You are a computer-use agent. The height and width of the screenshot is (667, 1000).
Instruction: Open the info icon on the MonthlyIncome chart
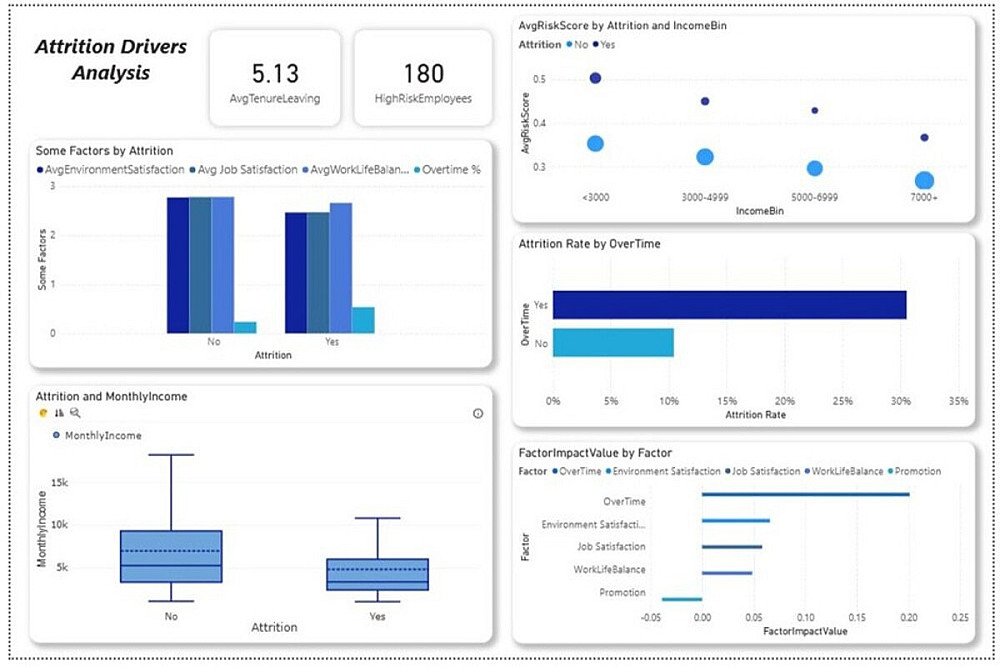pos(478,414)
